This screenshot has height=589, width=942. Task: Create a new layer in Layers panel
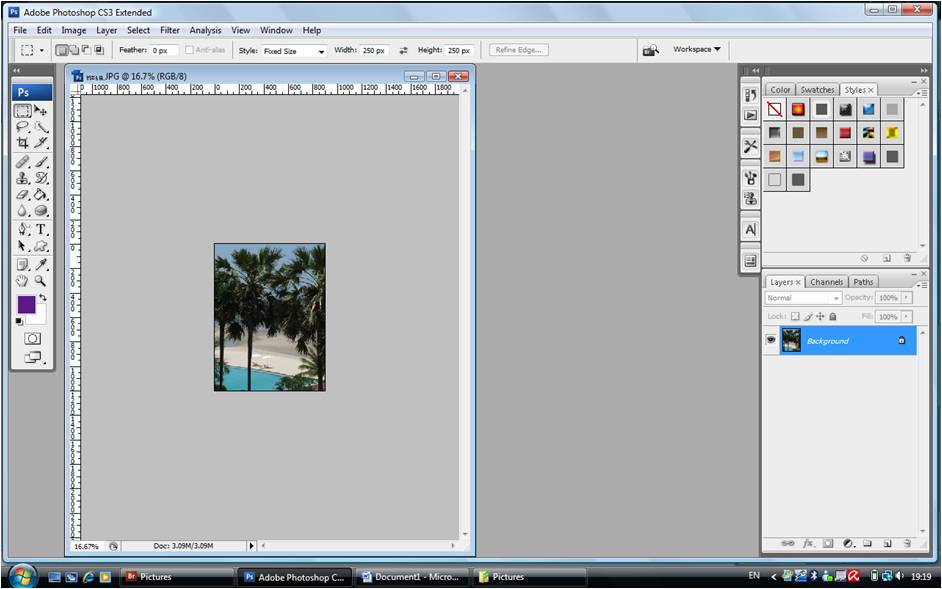click(887, 543)
